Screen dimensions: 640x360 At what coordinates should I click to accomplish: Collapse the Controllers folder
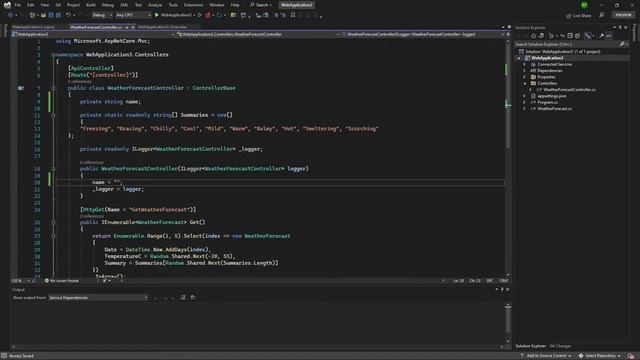[525, 83]
